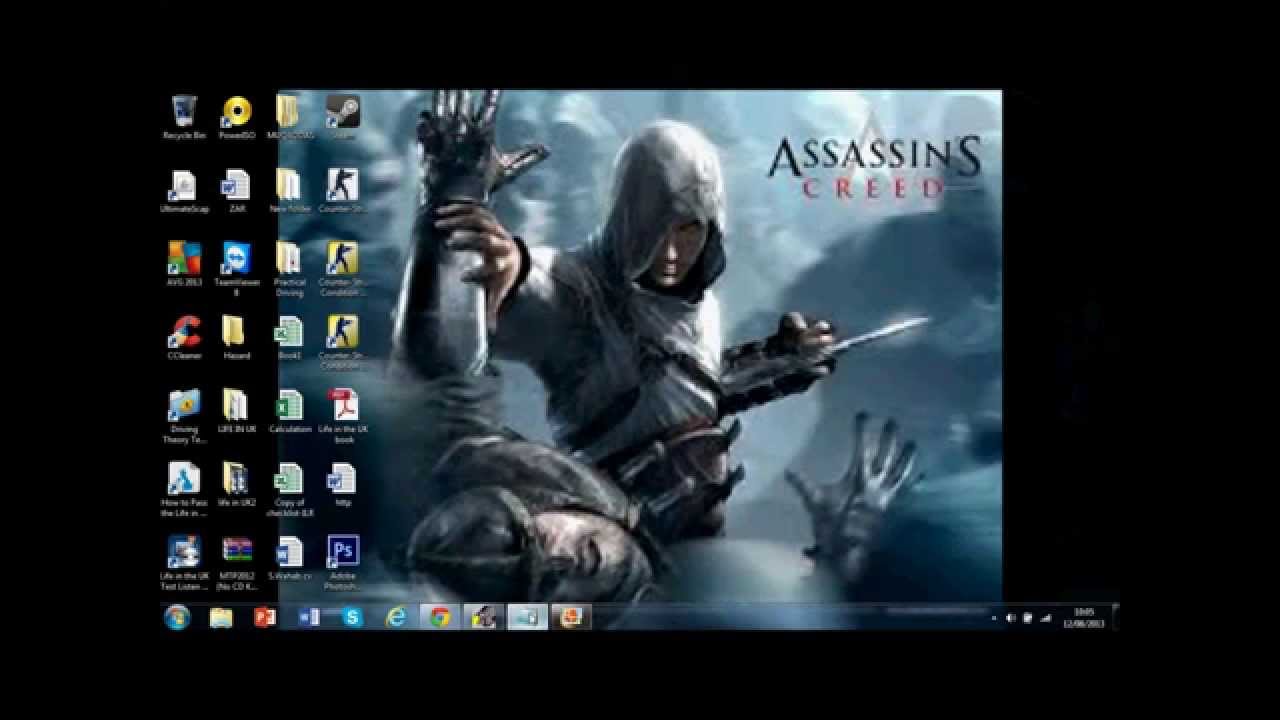The image size is (1280, 720).
Task: Click the Show desktop strip
Action: click(x=1115, y=617)
